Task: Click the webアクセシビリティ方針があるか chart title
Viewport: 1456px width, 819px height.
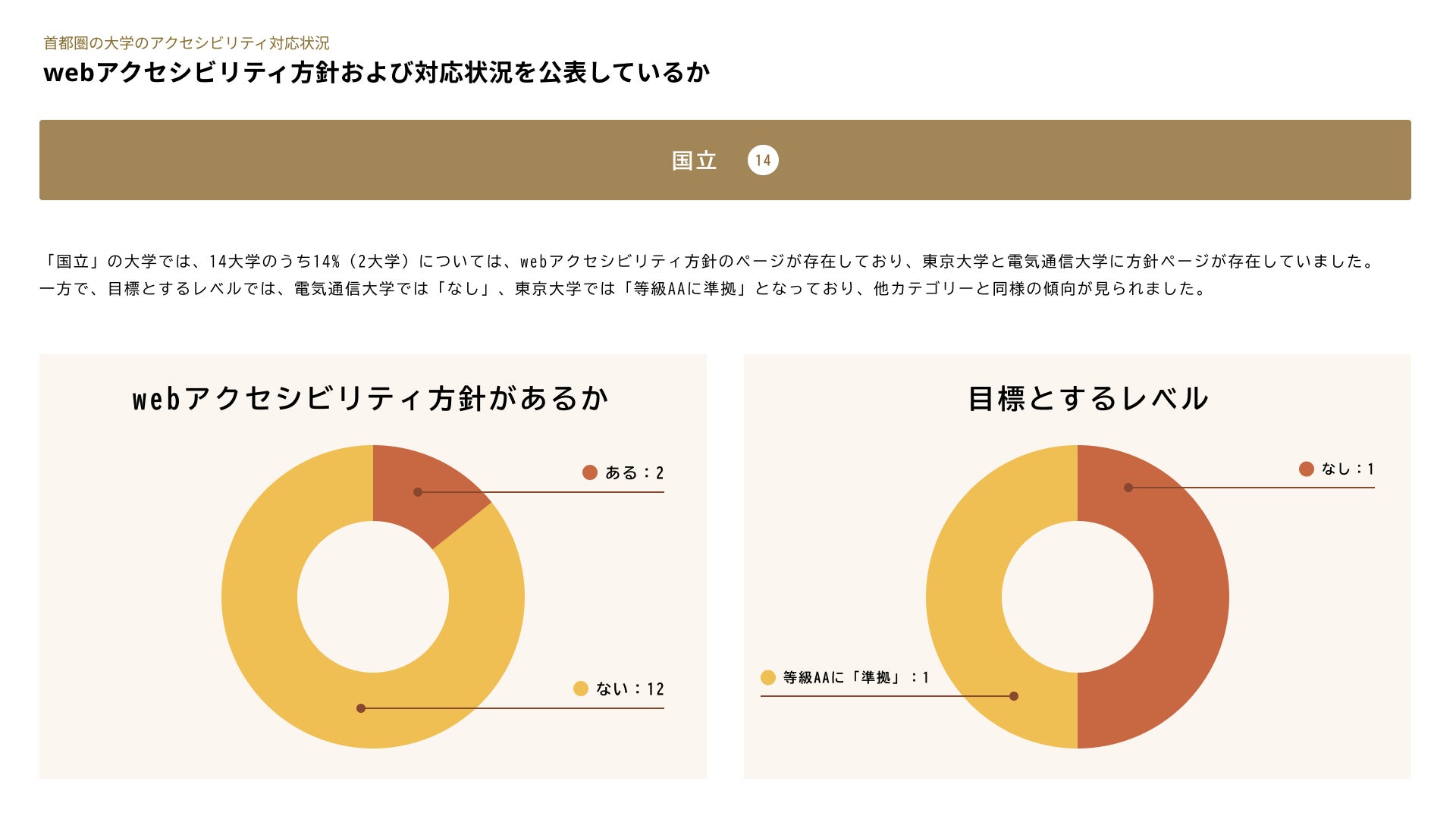Action: pos(370,398)
